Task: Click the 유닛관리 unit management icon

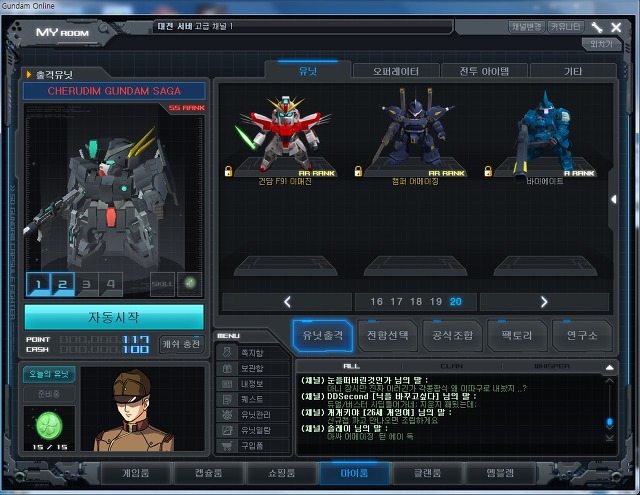Action: point(227,414)
